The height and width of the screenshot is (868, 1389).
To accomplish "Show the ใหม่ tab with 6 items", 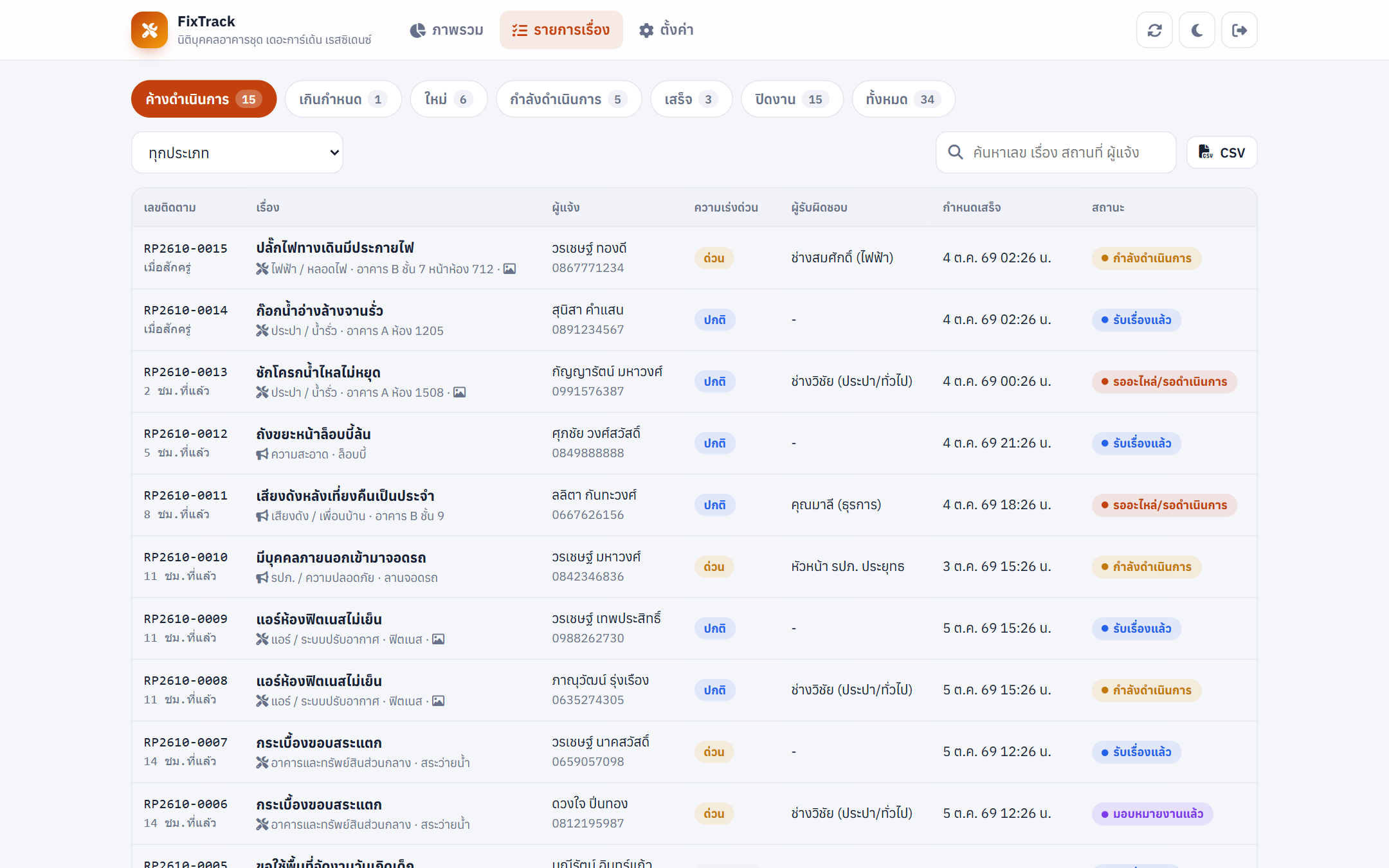I will pos(449,99).
